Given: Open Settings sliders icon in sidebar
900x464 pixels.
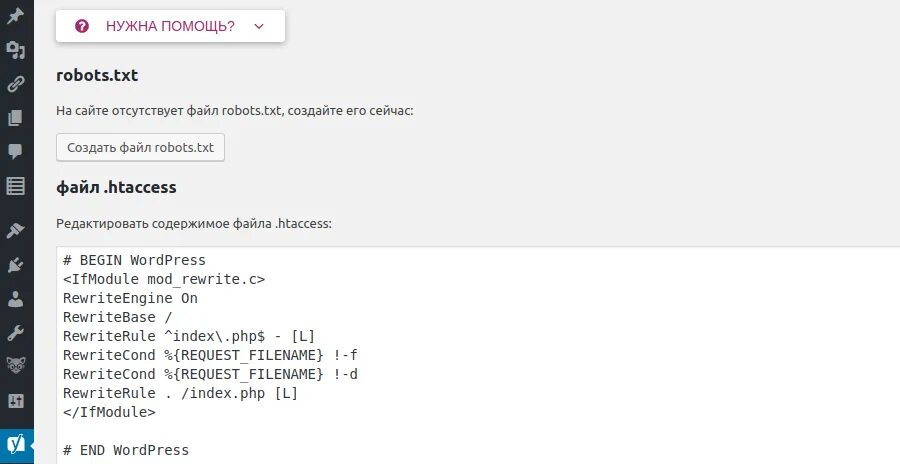Looking at the screenshot, I should tap(15, 401).
